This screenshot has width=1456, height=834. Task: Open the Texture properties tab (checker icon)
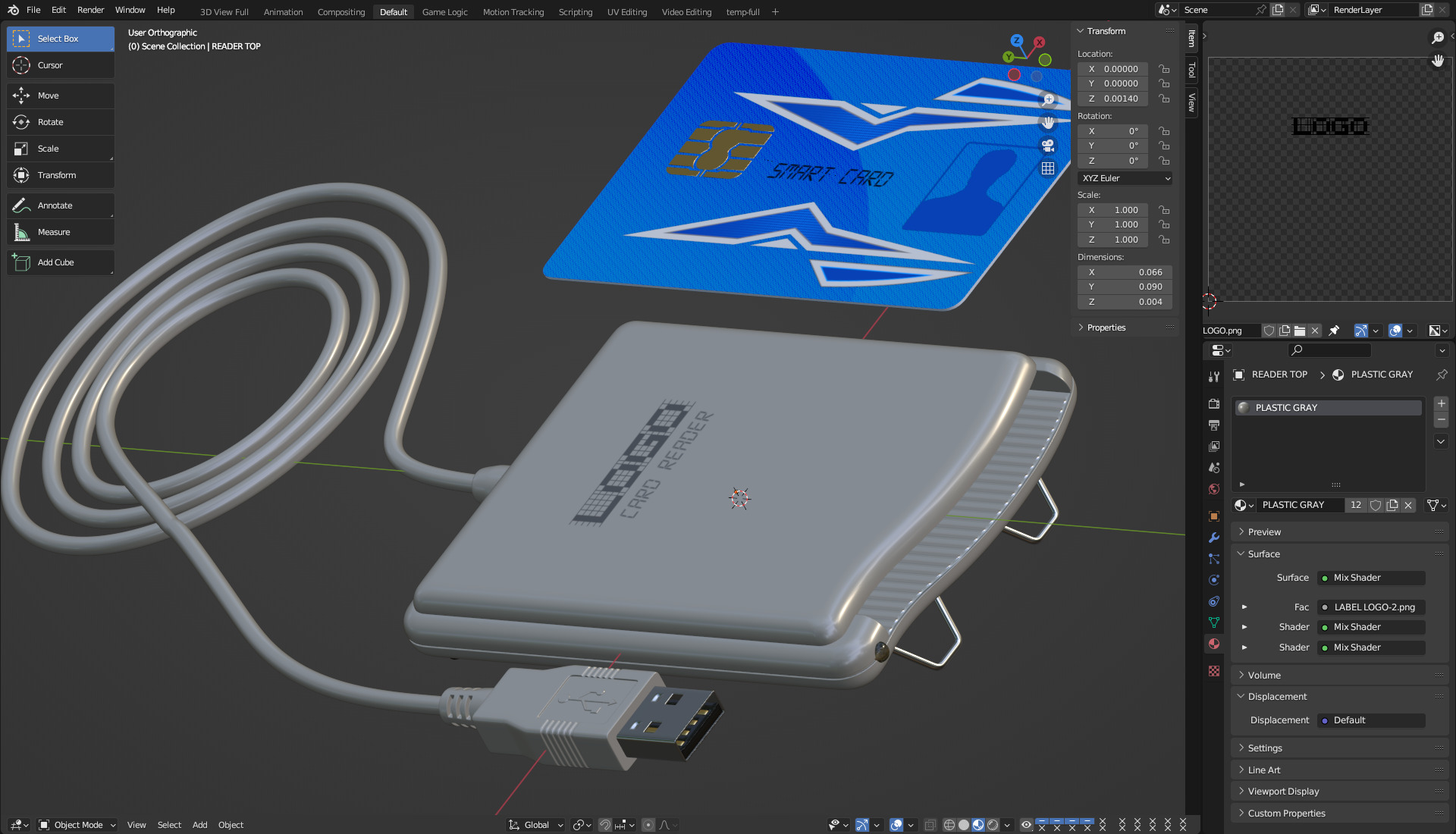(x=1214, y=671)
